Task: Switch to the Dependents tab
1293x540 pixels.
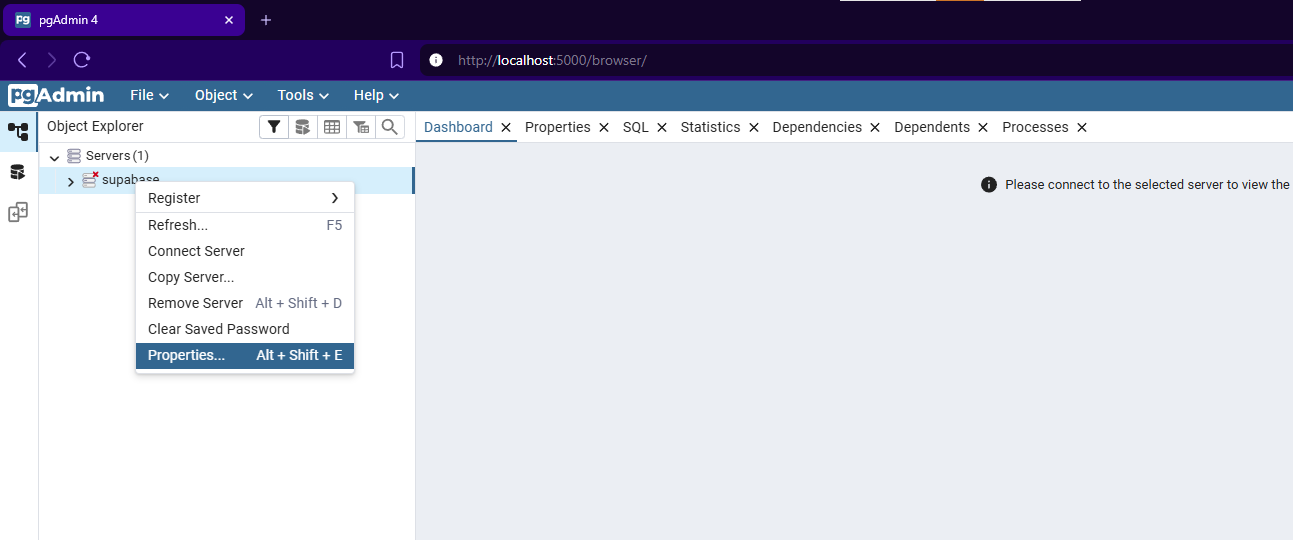Action: (x=932, y=127)
